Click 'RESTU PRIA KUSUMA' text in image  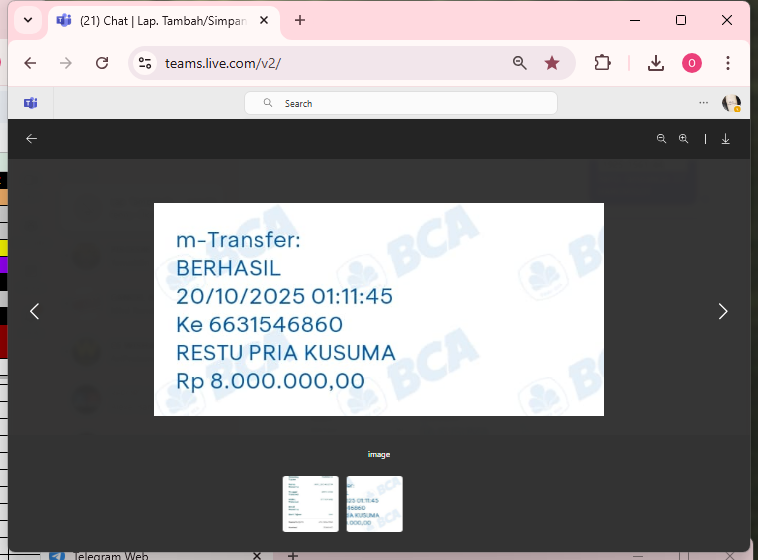(x=286, y=353)
